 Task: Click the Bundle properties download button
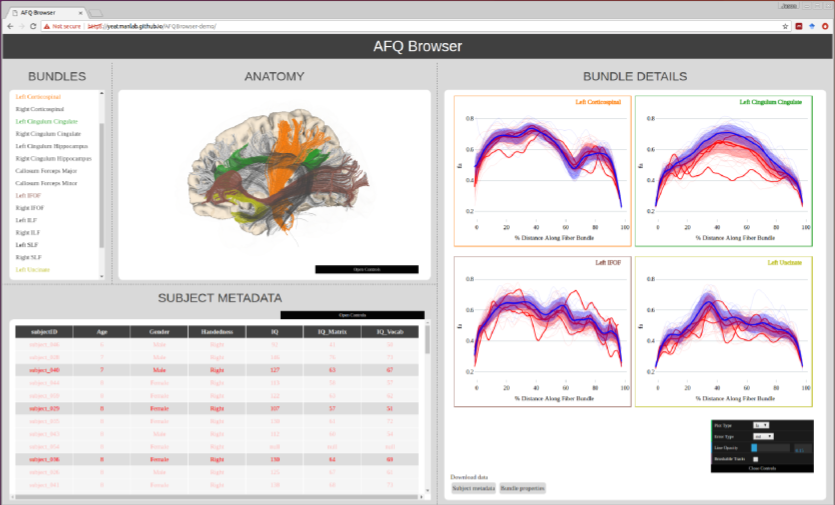(x=522, y=488)
